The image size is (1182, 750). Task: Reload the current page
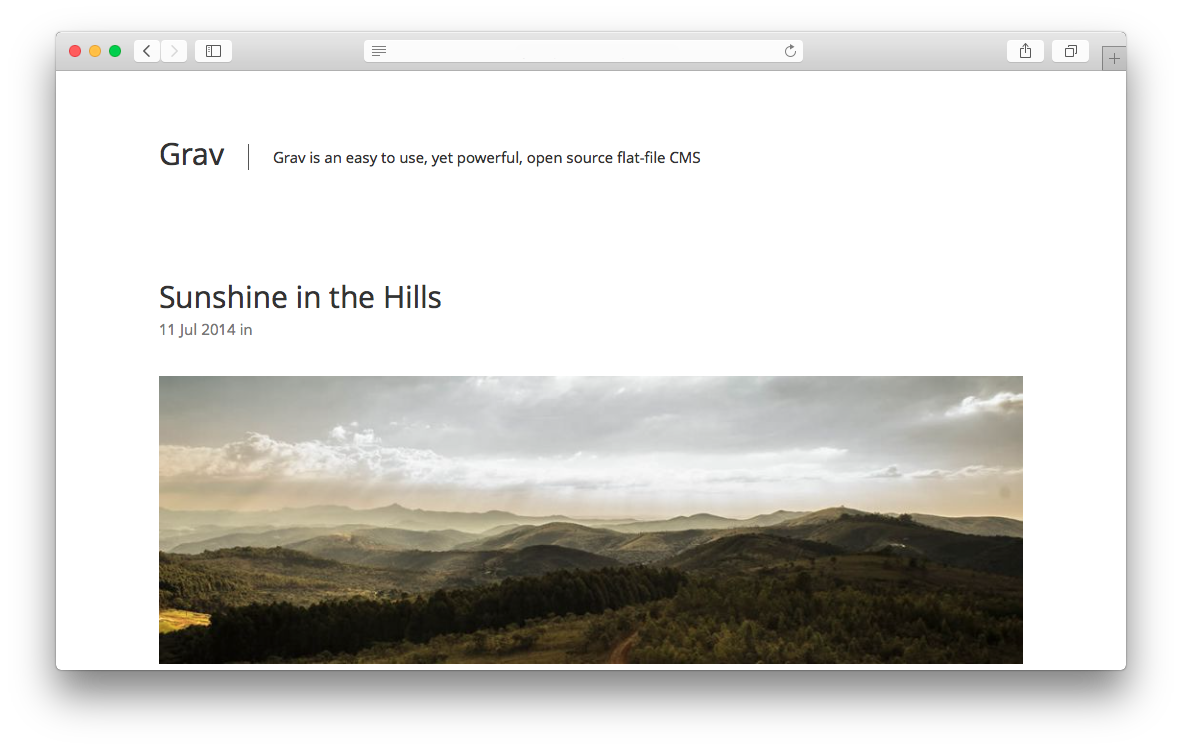790,51
